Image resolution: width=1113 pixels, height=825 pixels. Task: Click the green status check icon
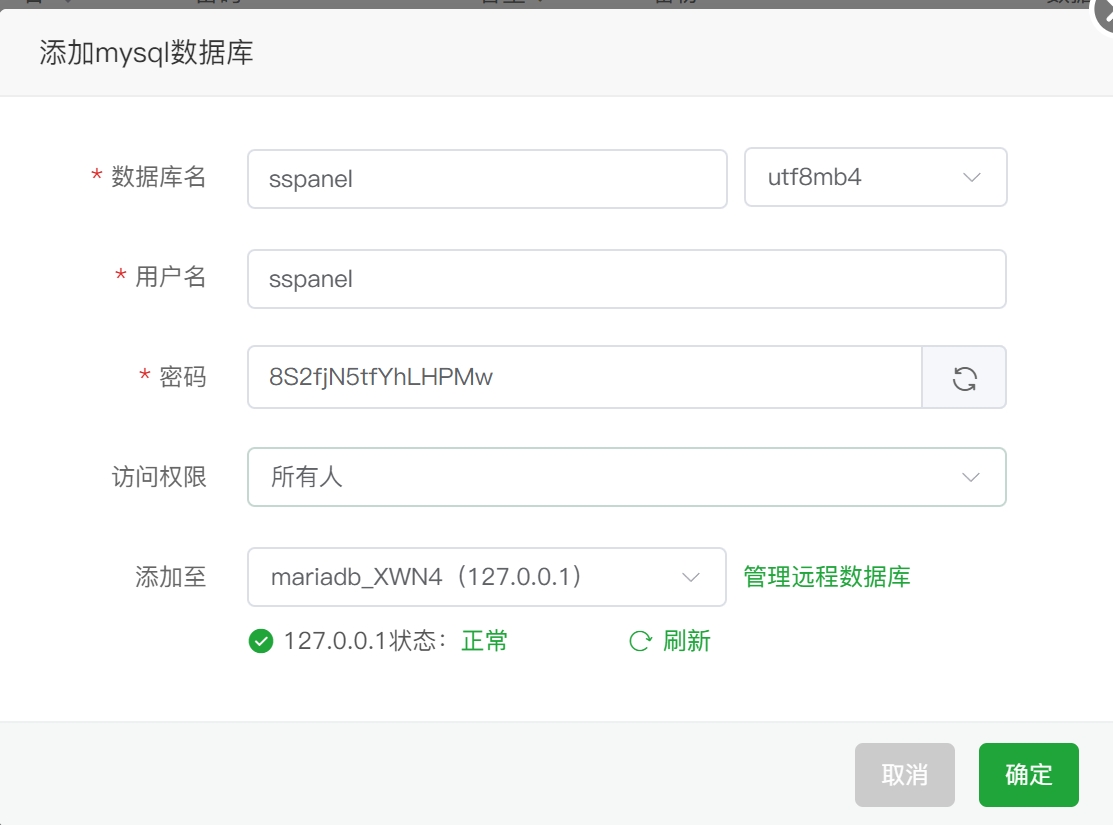[x=261, y=641]
